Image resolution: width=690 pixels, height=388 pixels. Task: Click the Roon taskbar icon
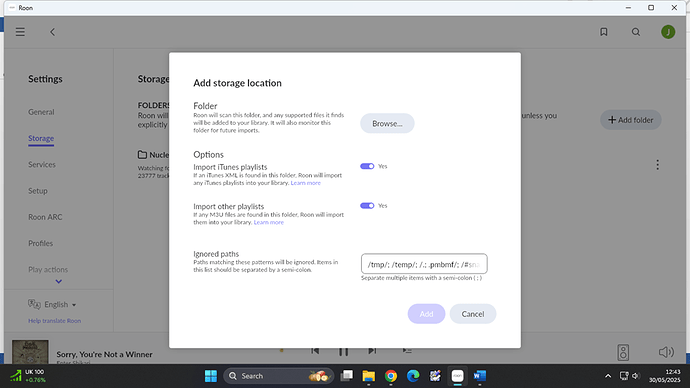point(458,376)
